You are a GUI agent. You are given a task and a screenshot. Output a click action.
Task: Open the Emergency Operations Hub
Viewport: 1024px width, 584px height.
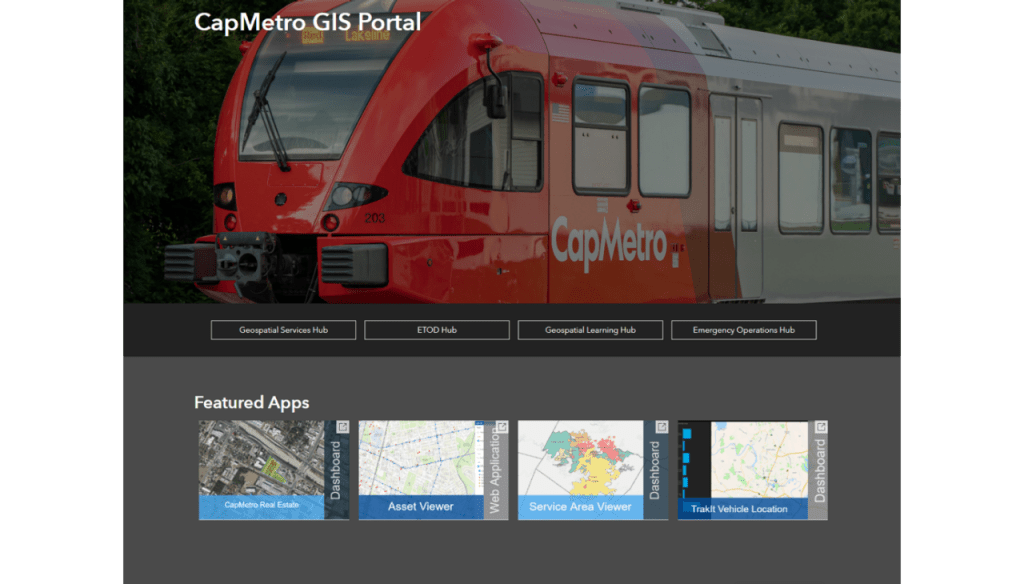pyautogui.click(x=744, y=329)
